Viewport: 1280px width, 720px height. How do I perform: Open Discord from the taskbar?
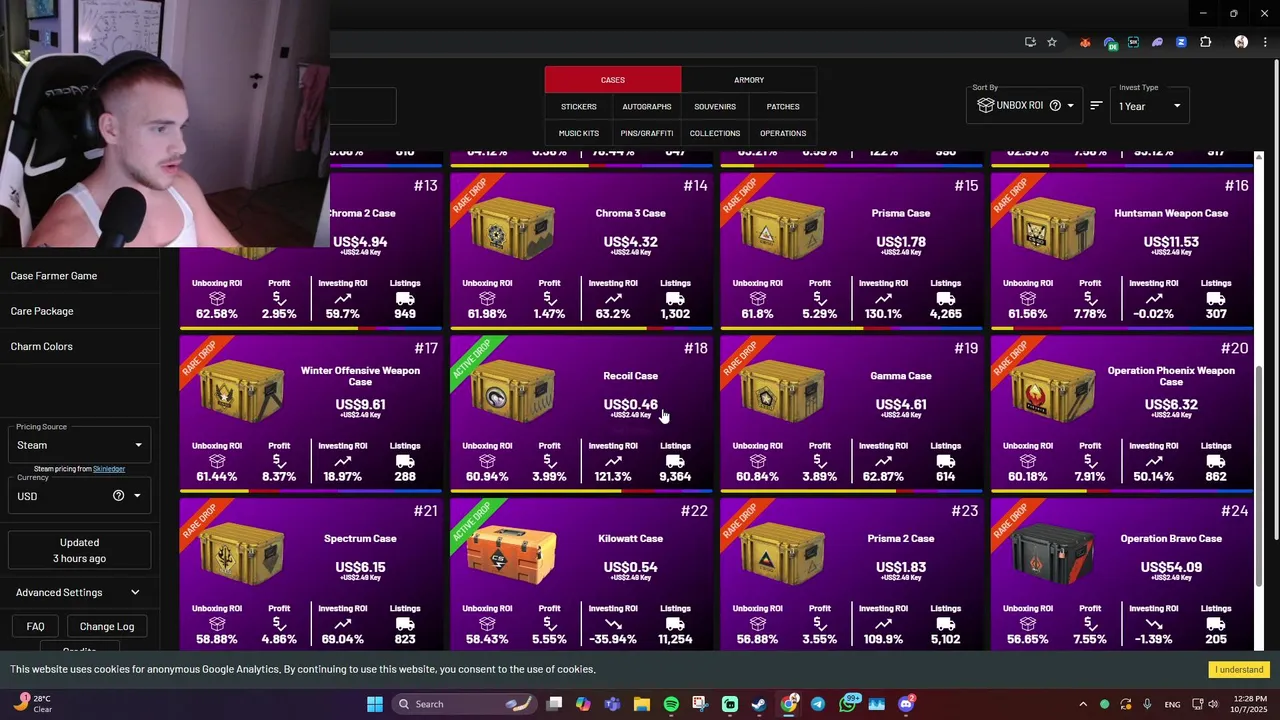tap(906, 704)
